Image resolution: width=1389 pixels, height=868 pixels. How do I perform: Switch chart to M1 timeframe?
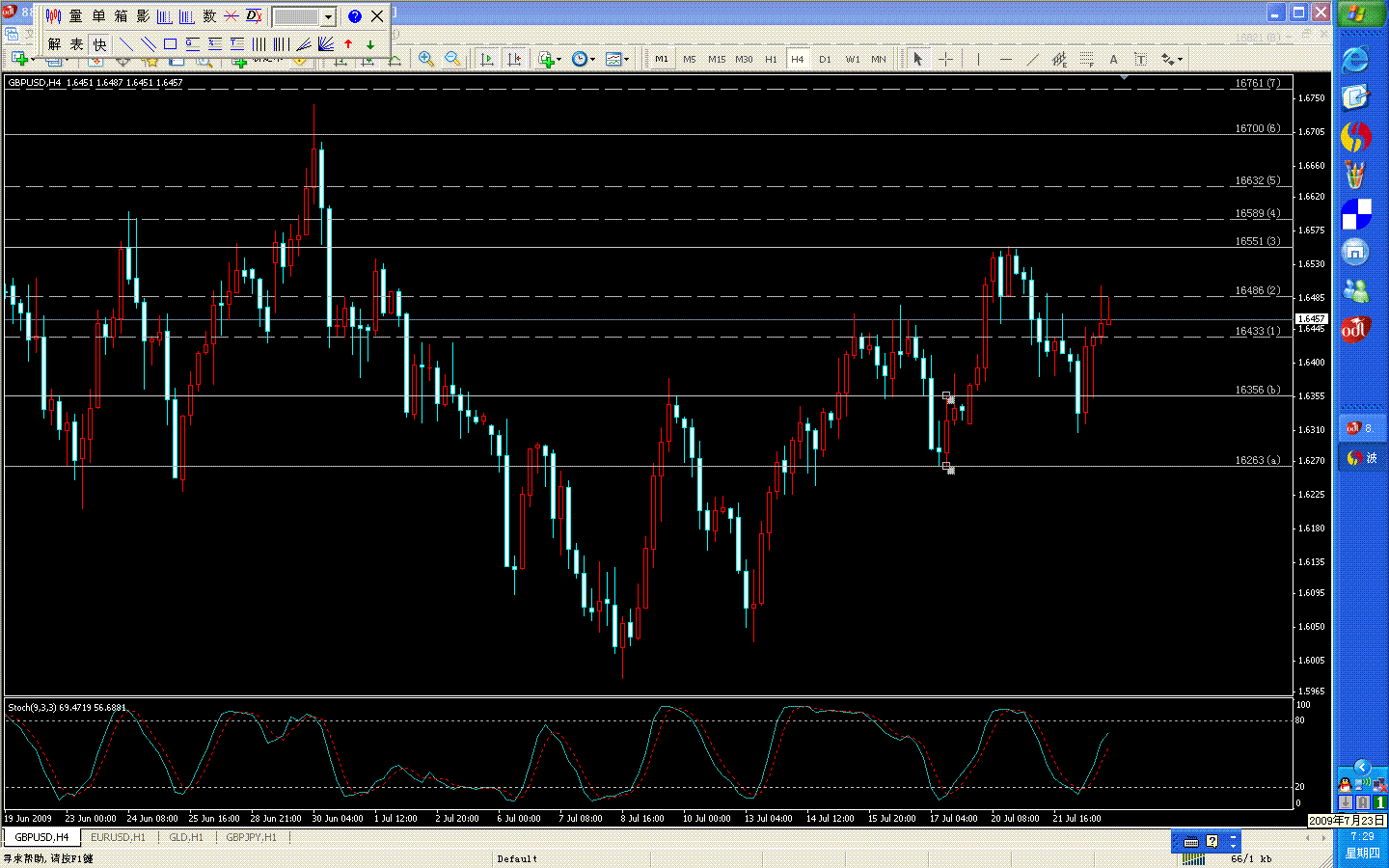661,59
